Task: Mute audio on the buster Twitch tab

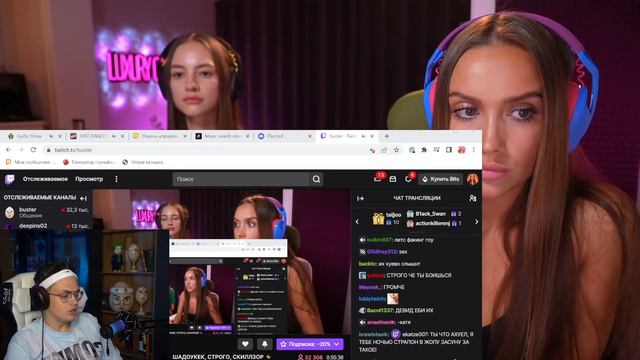Action: click(x=363, y=136)
